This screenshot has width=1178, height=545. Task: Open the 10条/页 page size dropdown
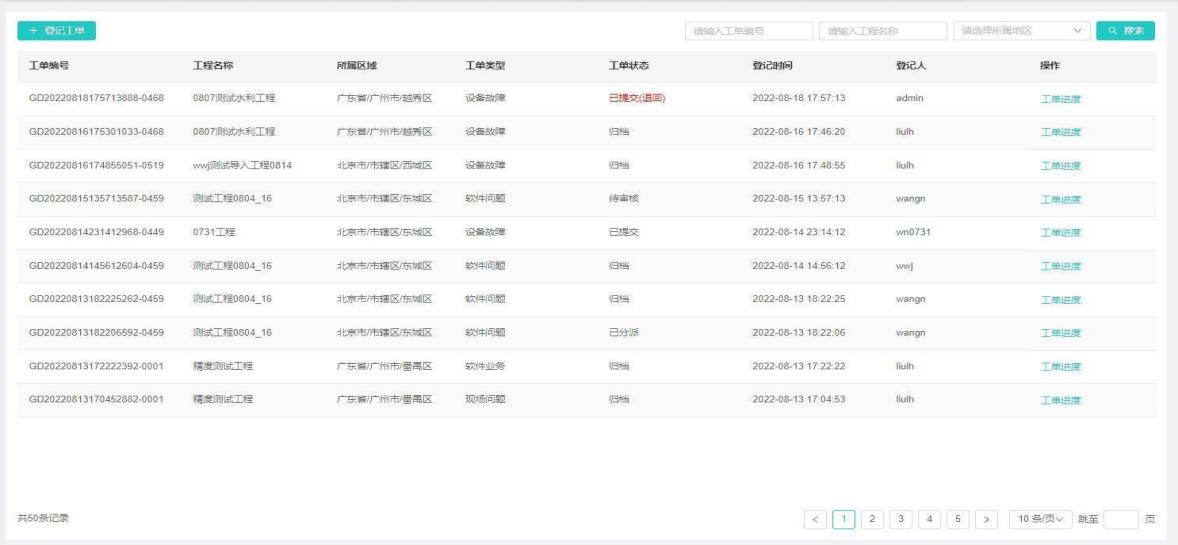pyautogui.click(x=1040, y=518)
